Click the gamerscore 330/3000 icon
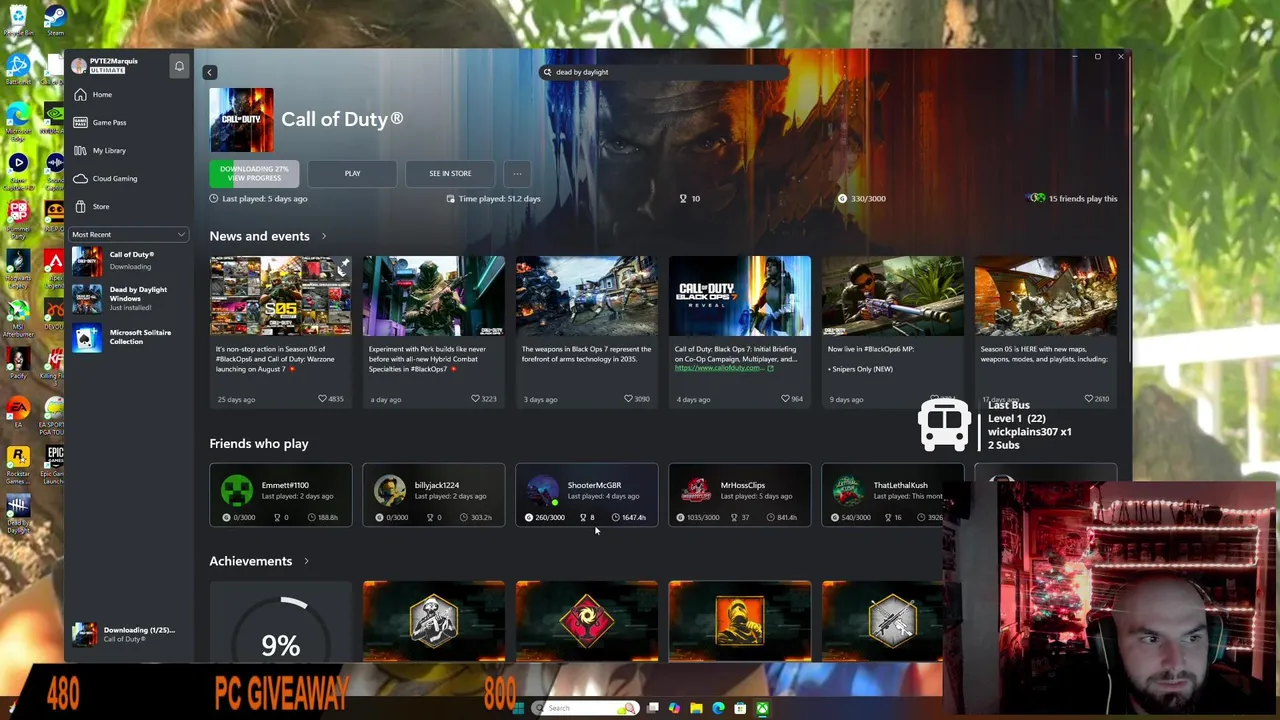The height and width of the screenshot is (720, 1280). (x=842, y=198)
